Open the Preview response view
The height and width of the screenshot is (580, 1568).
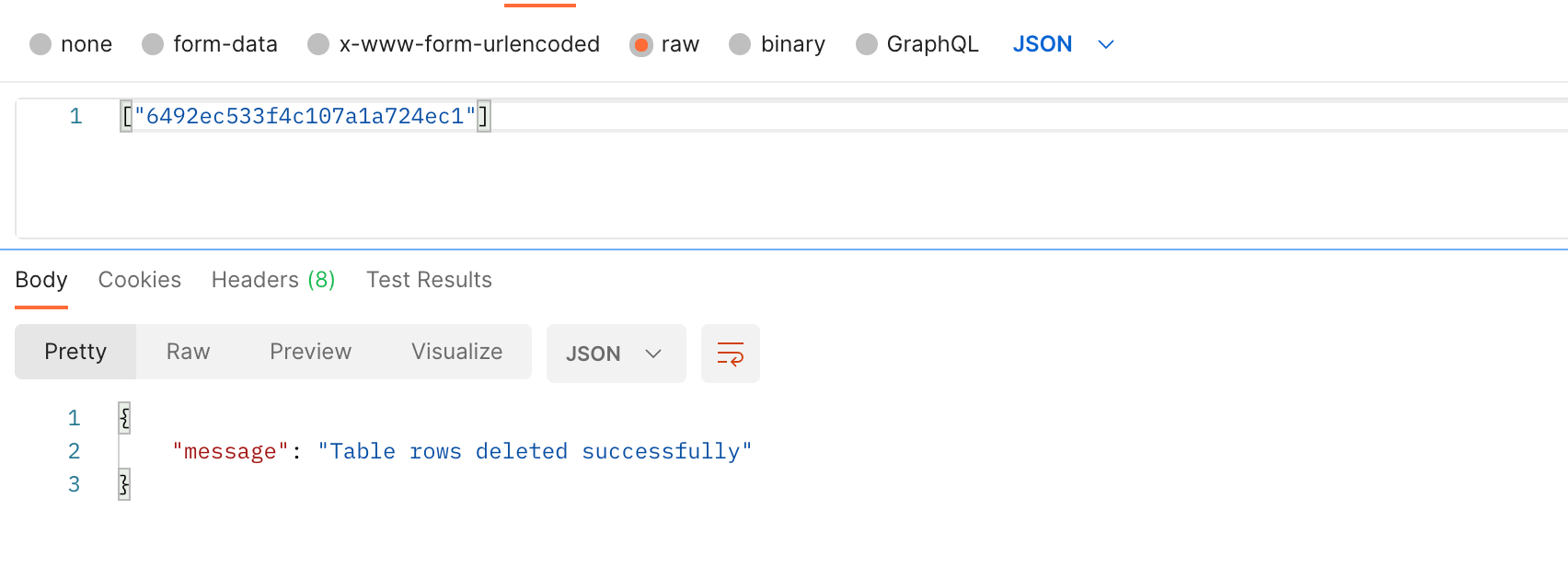tap(310, 351)
